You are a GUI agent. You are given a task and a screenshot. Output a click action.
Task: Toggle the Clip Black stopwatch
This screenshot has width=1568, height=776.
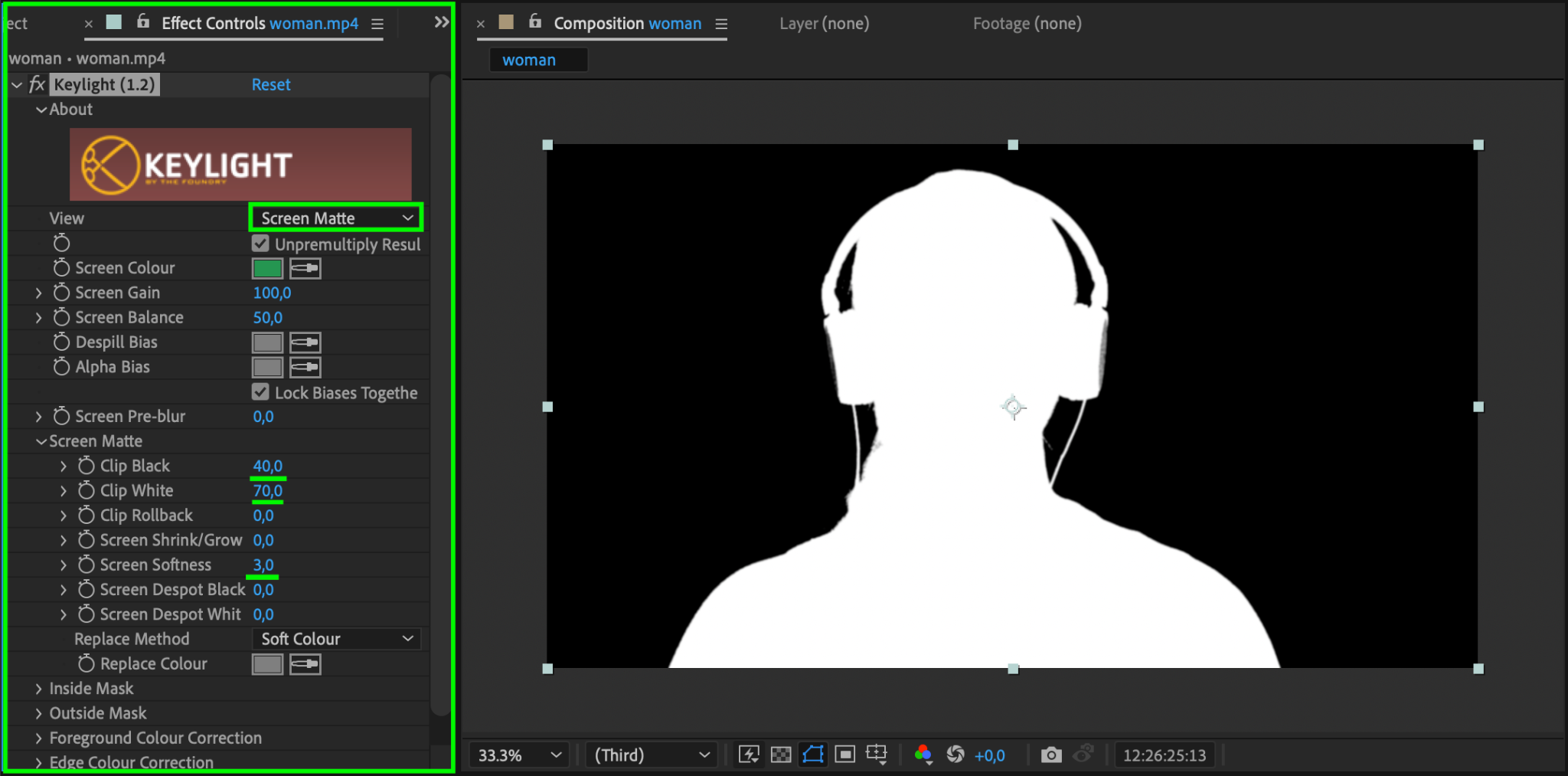87,465
